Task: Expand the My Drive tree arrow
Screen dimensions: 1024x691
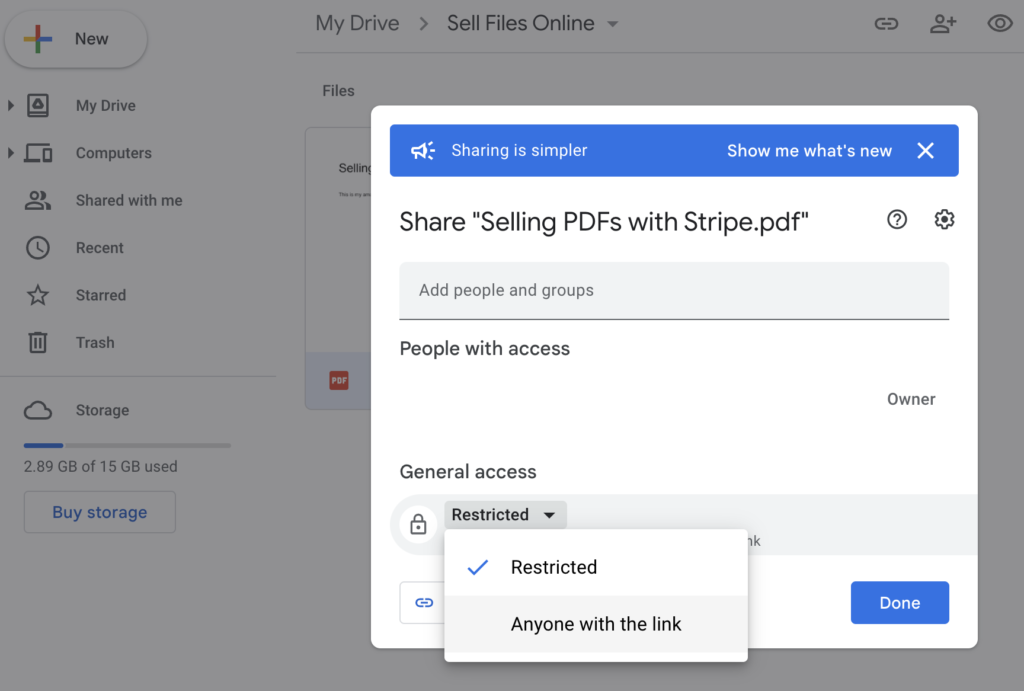Action: pos(10,105)
